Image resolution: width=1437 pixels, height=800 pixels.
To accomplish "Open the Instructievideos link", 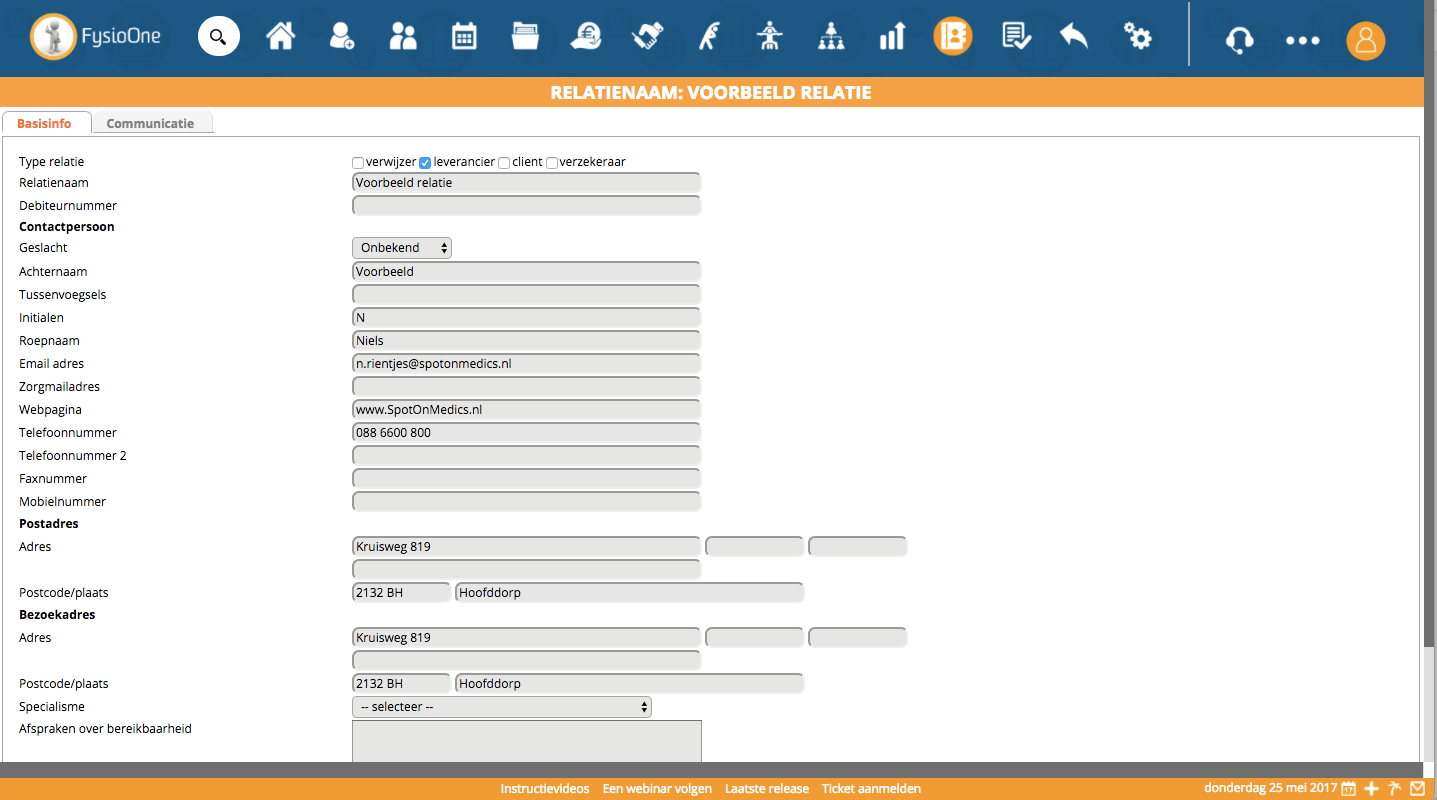I will 545,789.
